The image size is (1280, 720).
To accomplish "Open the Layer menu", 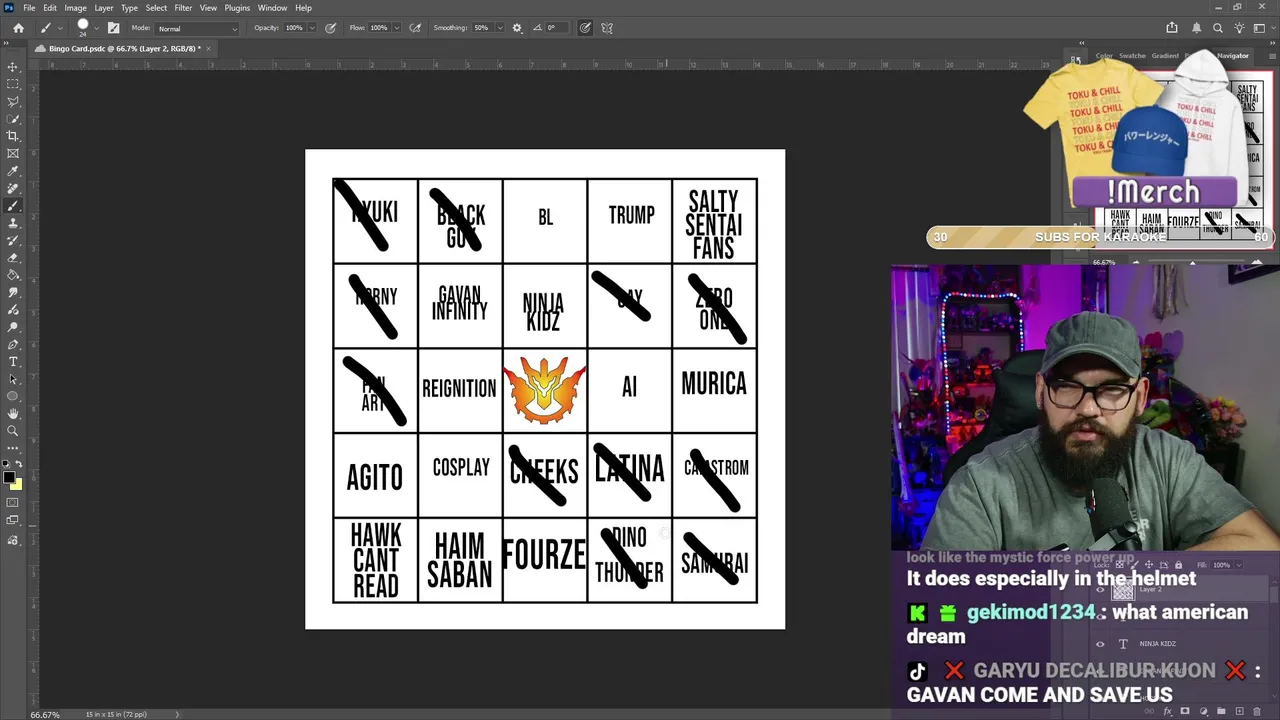I will [x=104, y=8].
